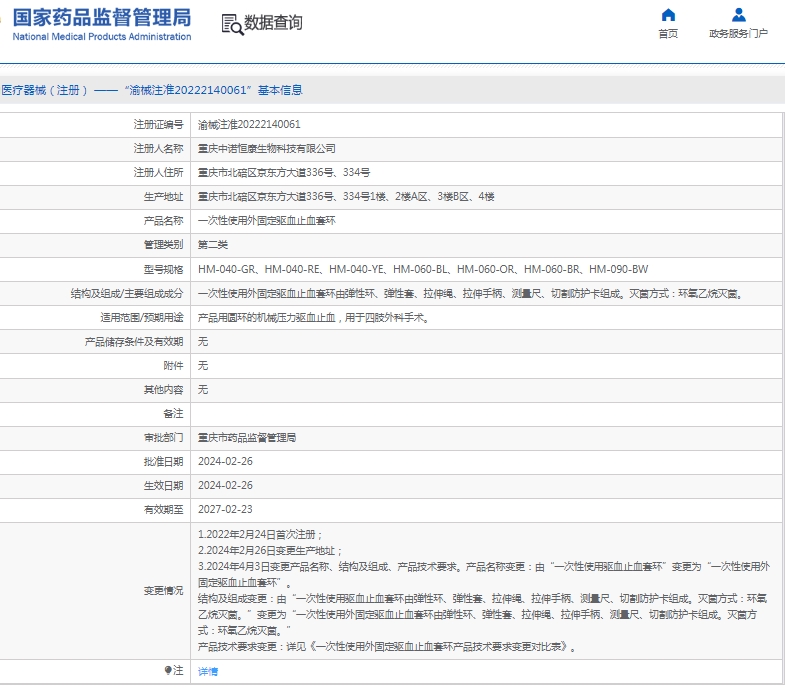
Task: Open the 详情 details link
Action: [208, 671]
